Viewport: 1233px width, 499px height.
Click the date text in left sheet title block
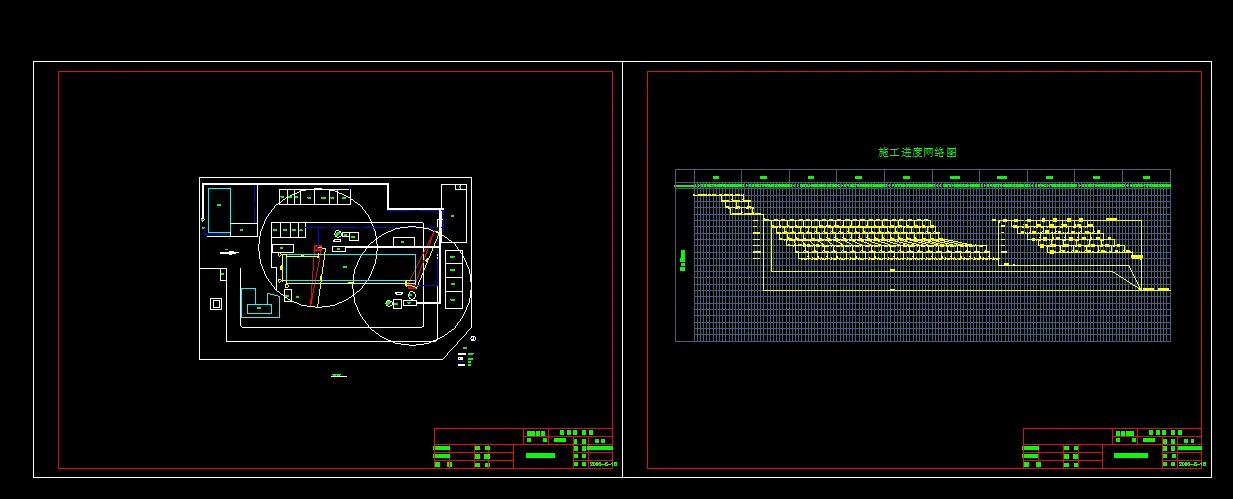603,463
